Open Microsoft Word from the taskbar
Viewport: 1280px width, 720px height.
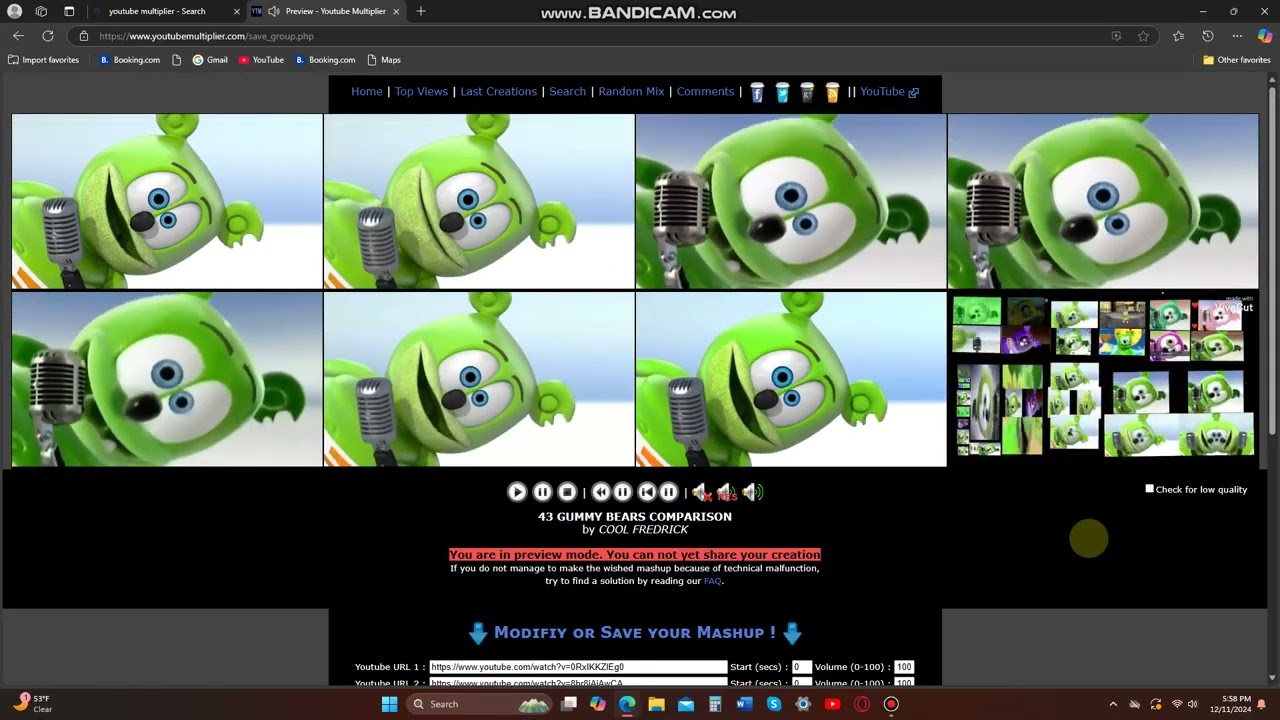tap(744, 704)
